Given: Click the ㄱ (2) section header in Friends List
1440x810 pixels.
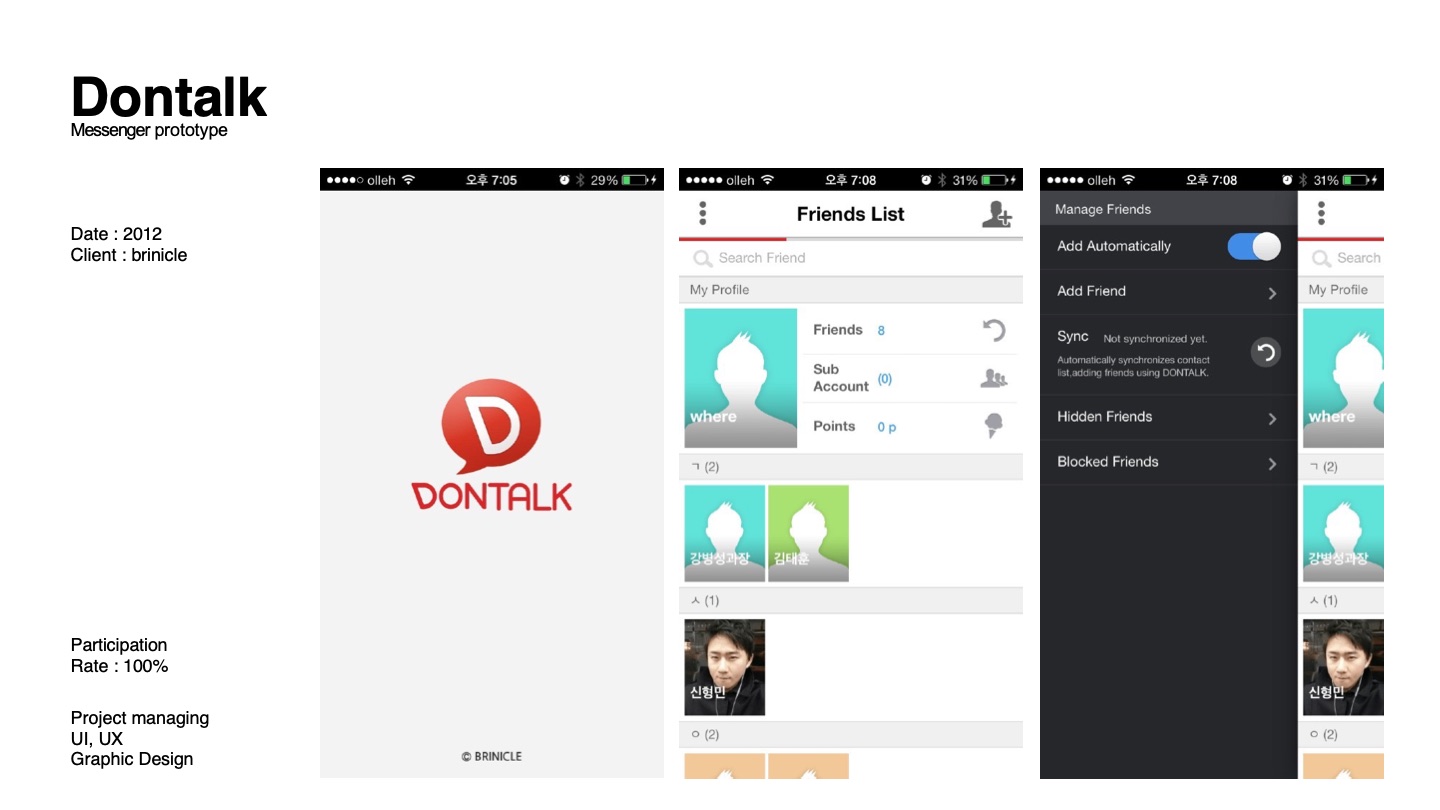Looking at the screenshot, I should tap(851, 467).
